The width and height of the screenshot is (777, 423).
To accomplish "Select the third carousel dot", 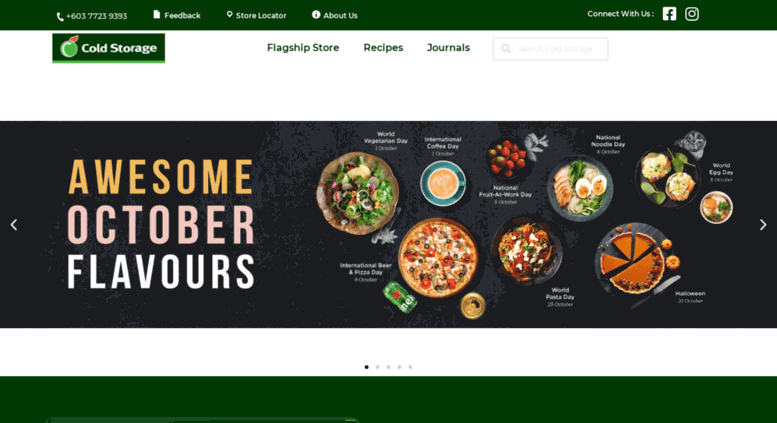I will point(388,367).
